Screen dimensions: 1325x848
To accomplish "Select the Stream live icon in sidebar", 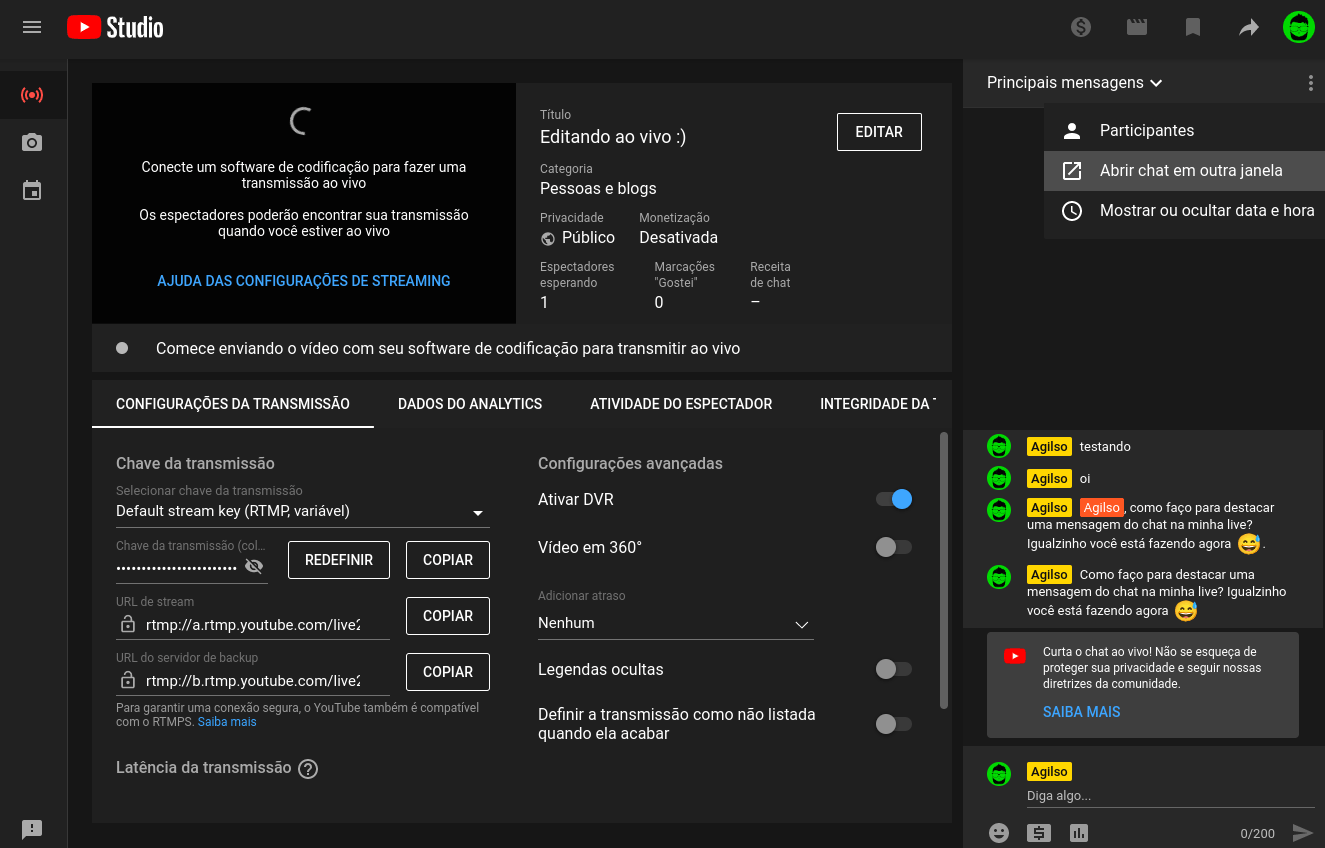I will click(32, 96).
